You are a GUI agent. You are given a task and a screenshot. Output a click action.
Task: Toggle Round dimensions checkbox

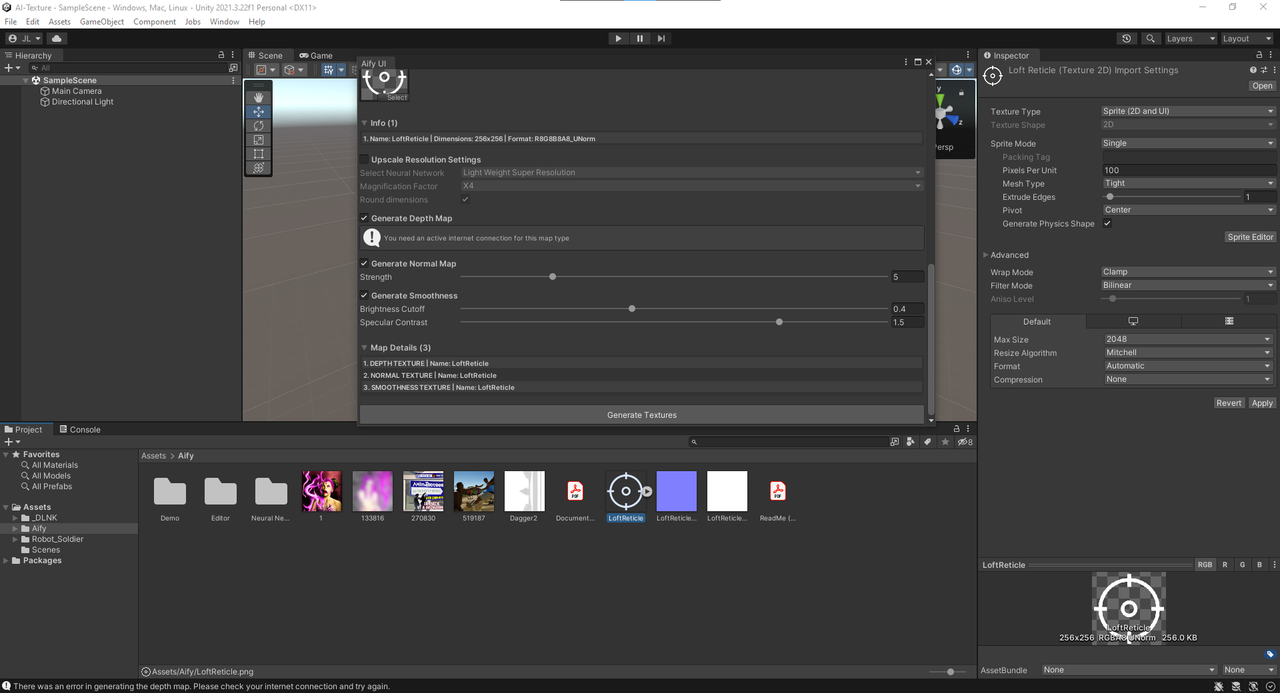point(465,200)
